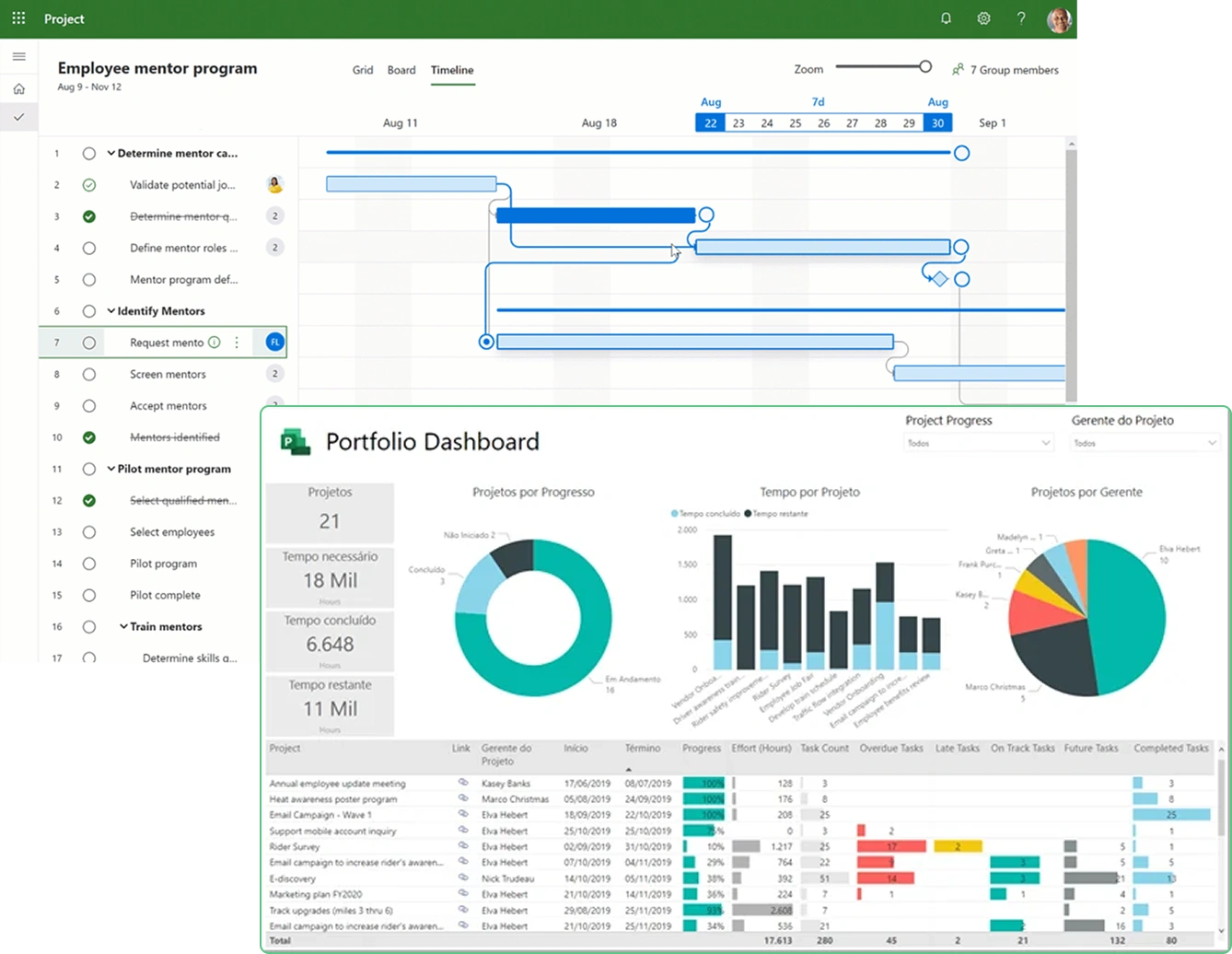Collapse the Identify Mentors group

tap(110, 311)
